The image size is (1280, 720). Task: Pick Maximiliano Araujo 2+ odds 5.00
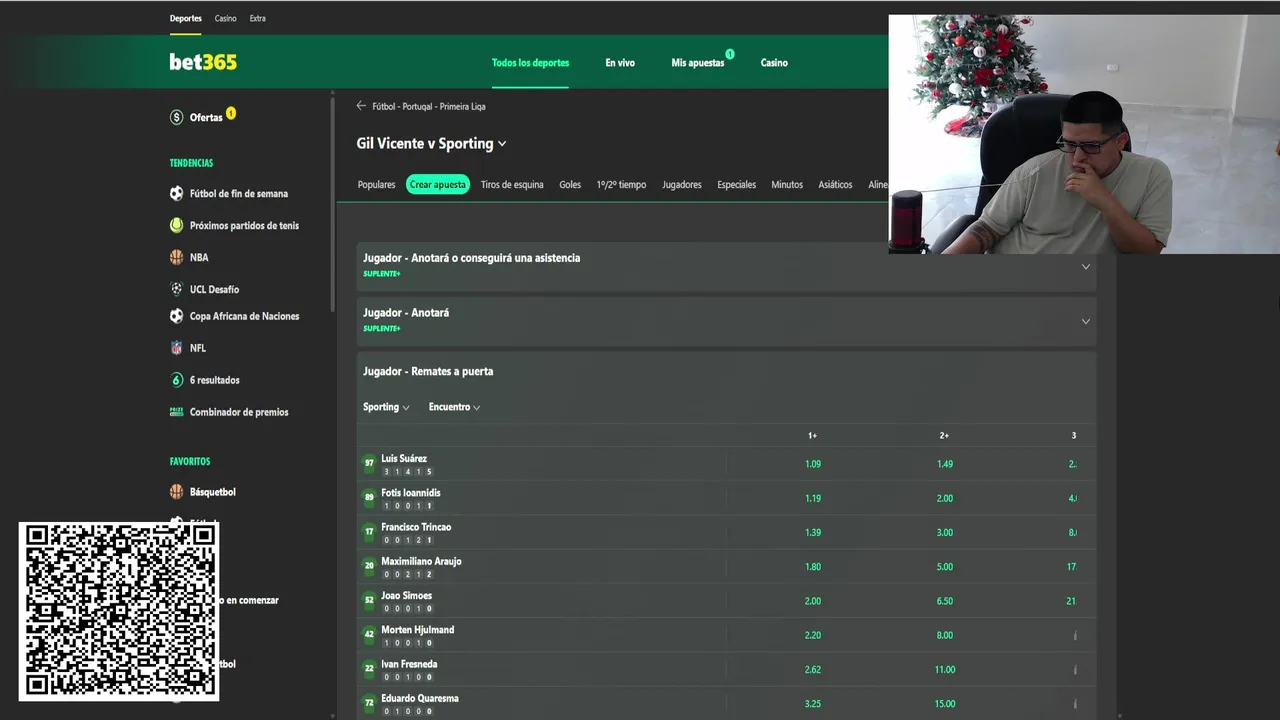click(x=945, y=567)
